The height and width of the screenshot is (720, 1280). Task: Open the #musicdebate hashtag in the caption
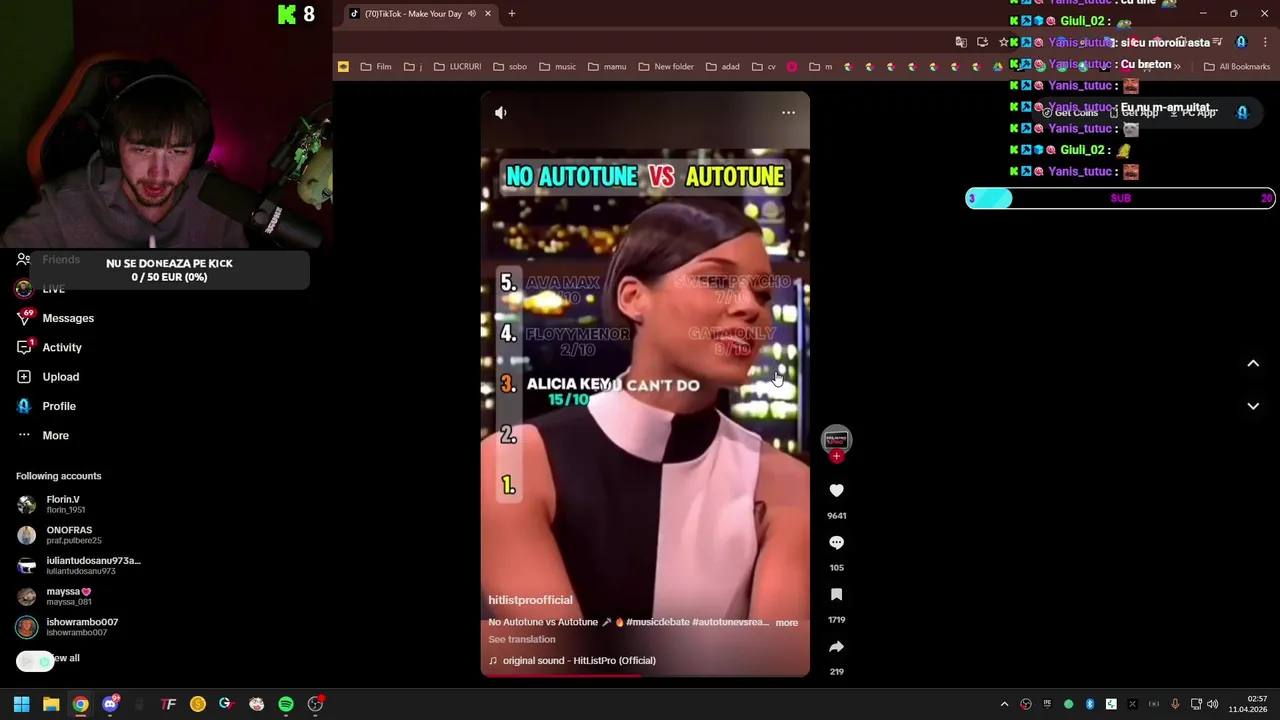point(658,622)
